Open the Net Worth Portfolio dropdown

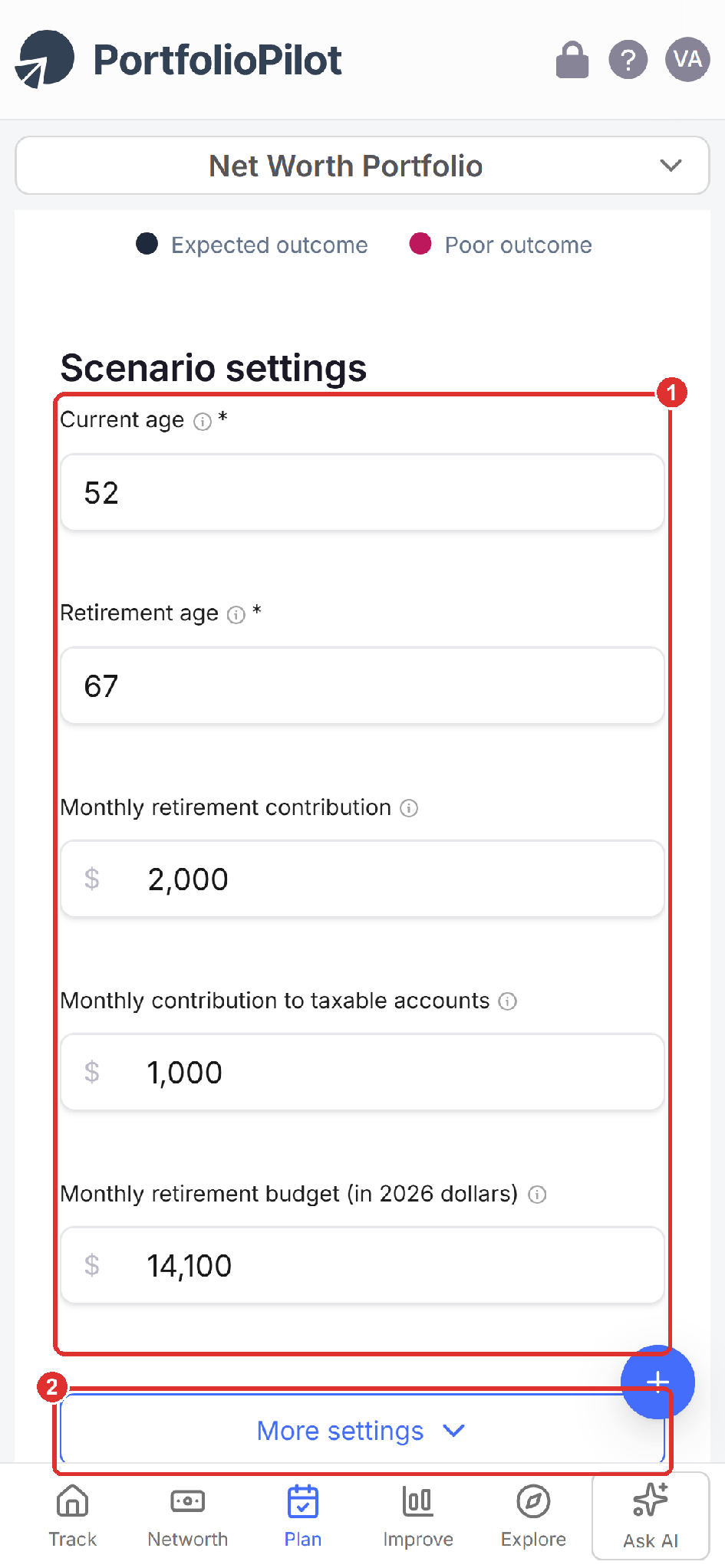362,166
